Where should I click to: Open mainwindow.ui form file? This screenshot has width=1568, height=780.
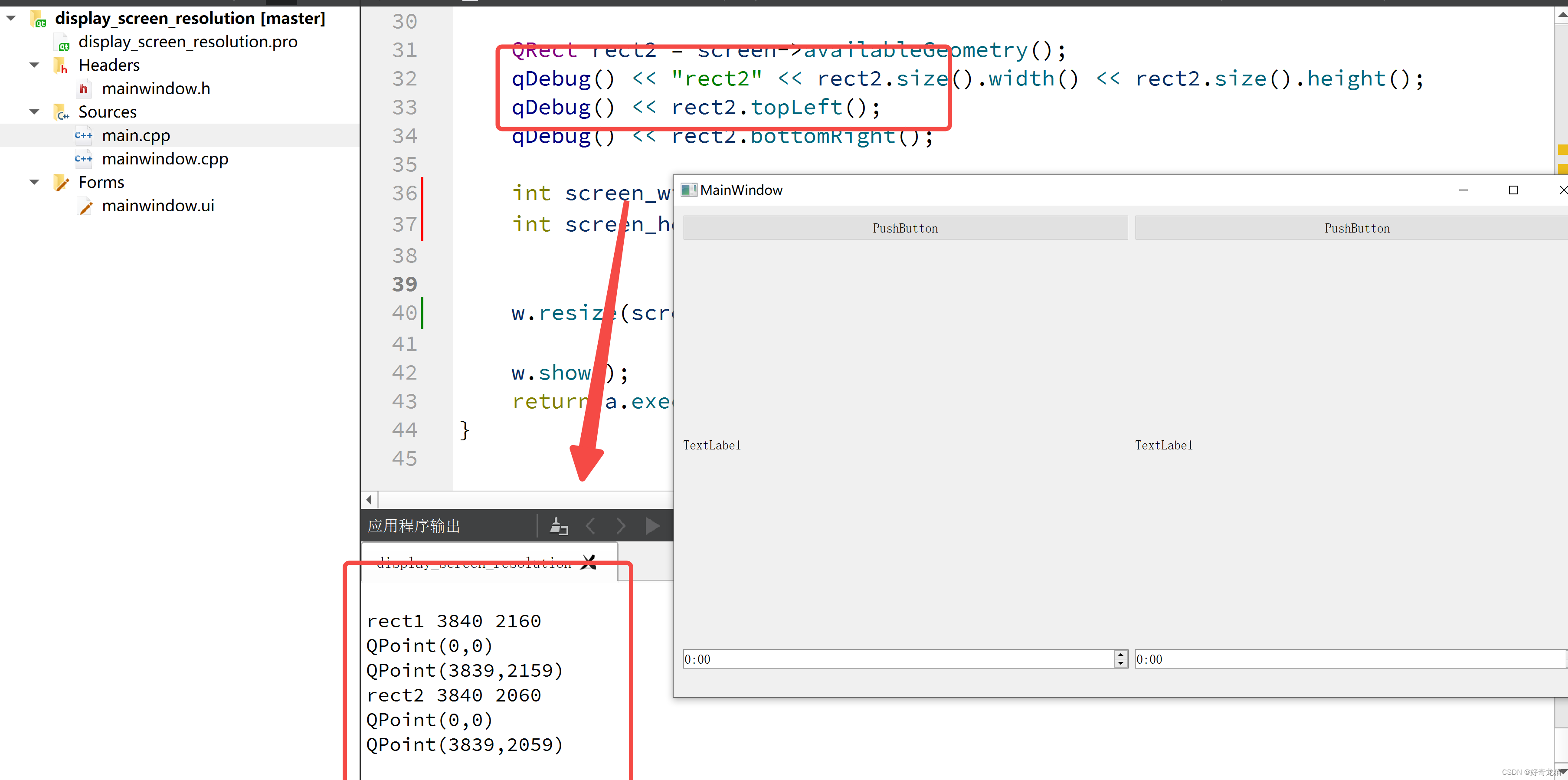coord(157,206)
